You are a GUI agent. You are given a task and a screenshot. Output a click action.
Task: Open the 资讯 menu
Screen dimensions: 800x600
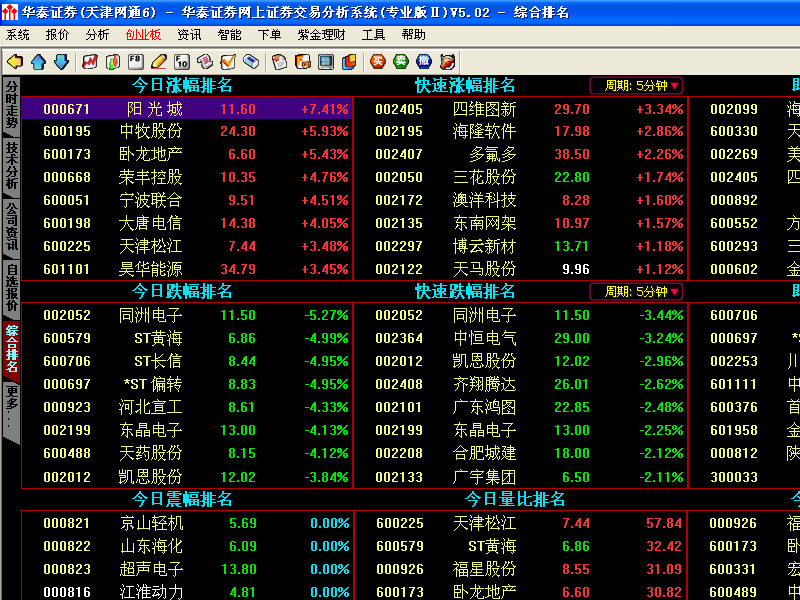pyautogui.click(x=189, y=35)
